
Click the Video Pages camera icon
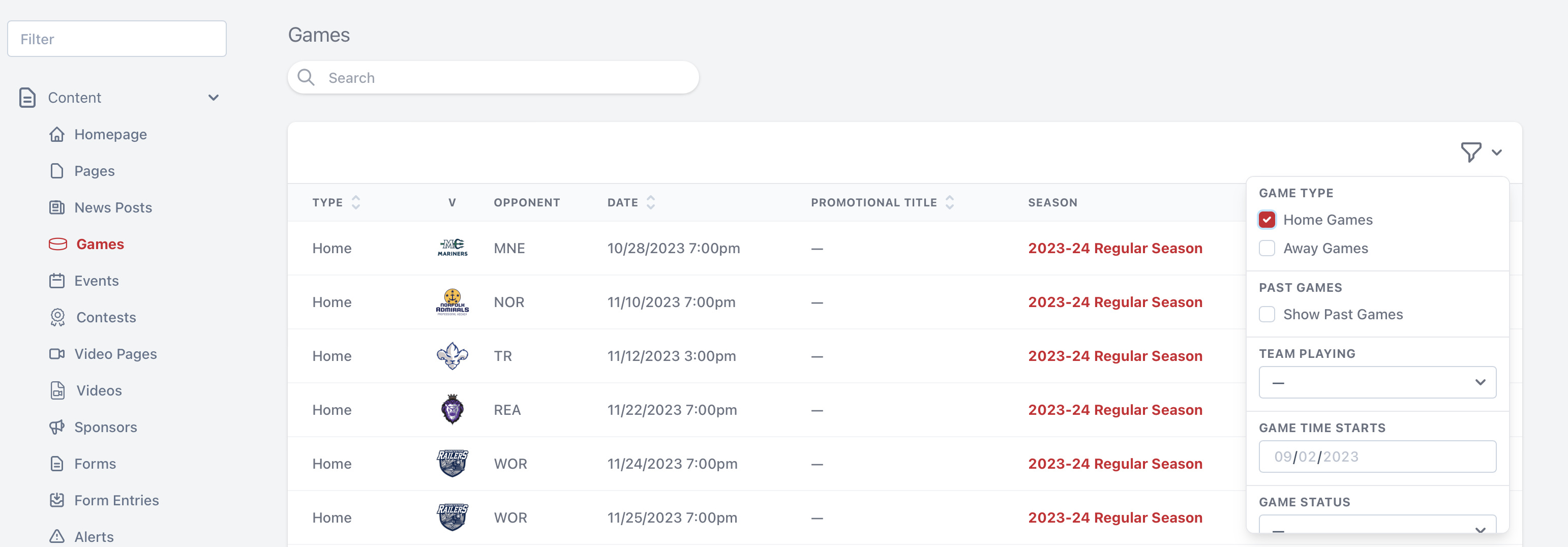[56, 354]
